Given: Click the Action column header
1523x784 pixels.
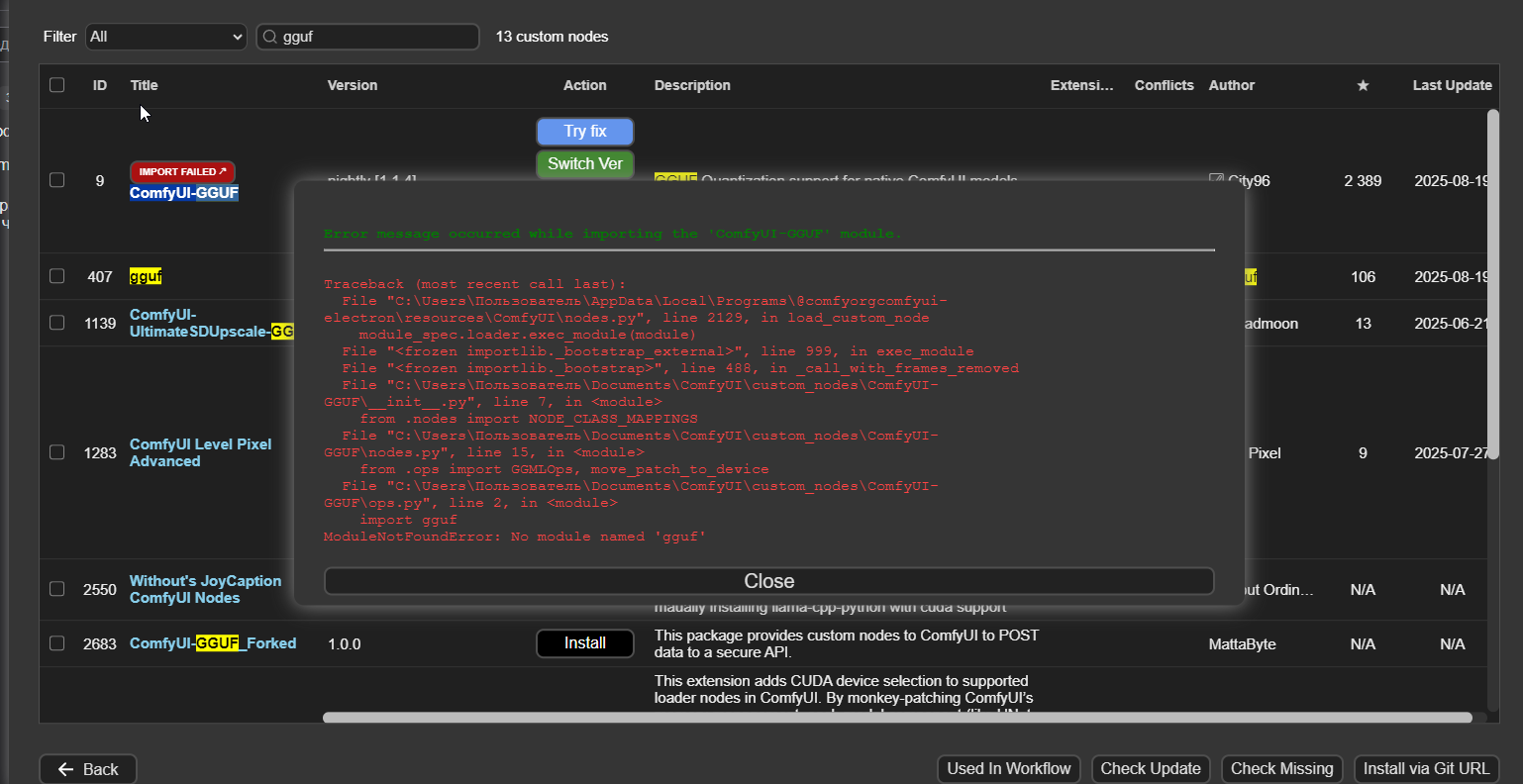Looking at the screenshot, I should 585,85.
